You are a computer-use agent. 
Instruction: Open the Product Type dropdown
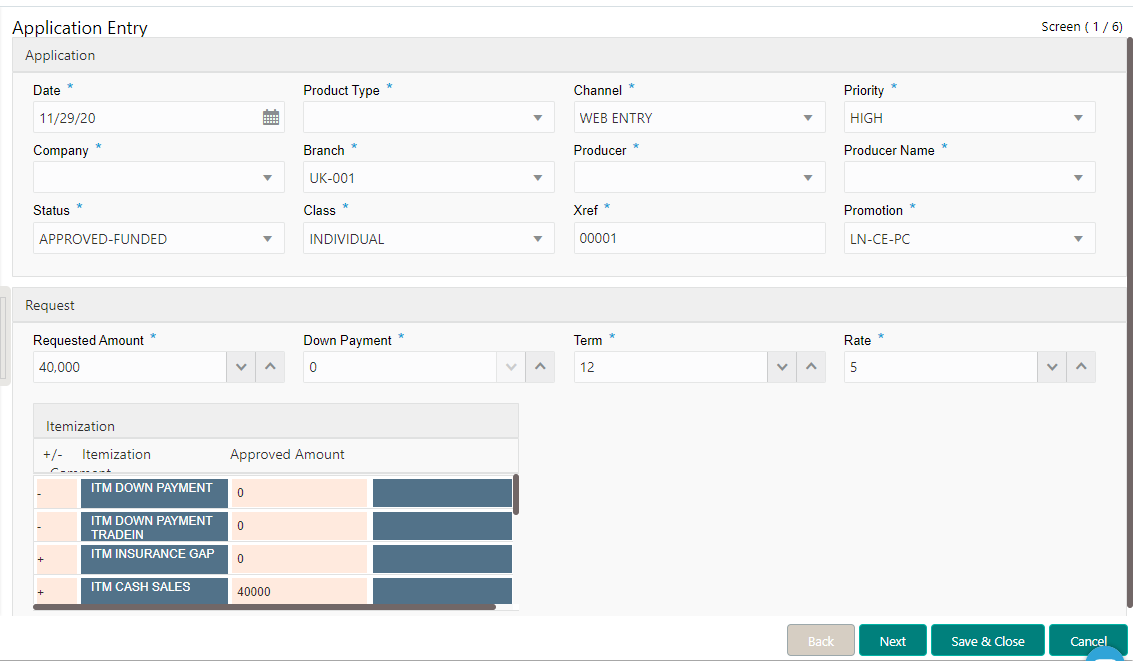pyautogui.click(x=428, y=117)
